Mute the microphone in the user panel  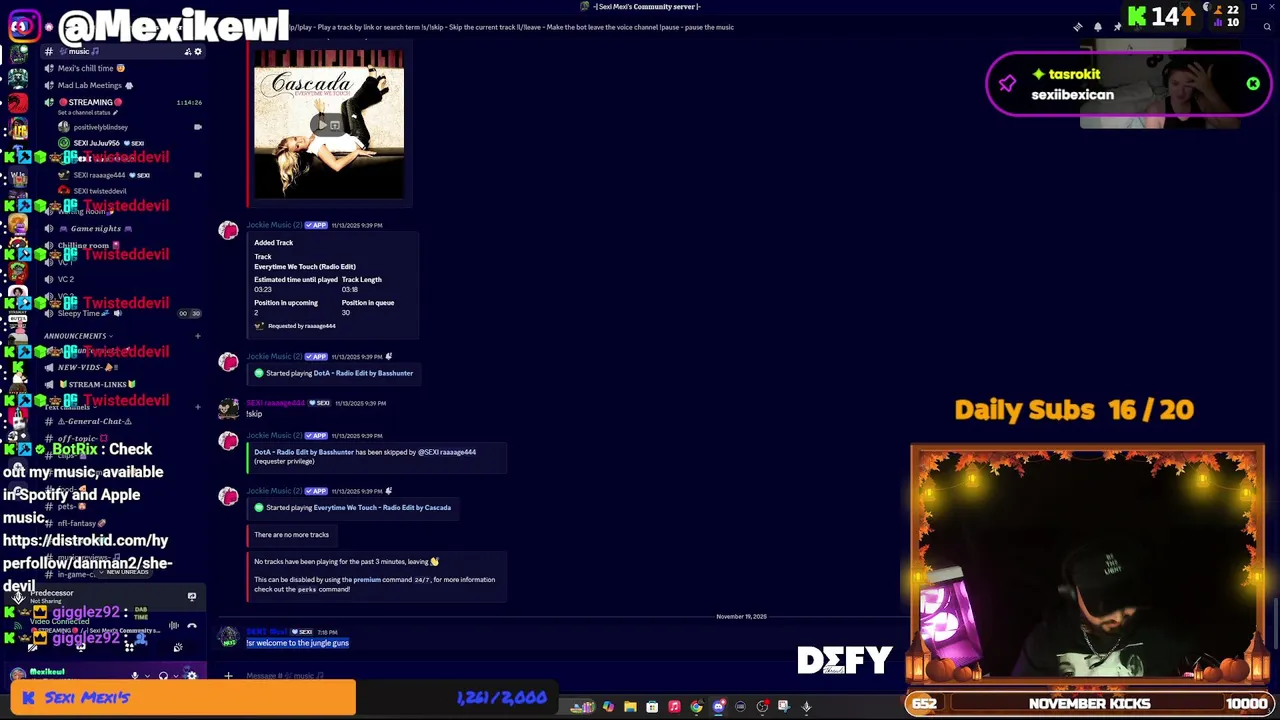point(134,676)
